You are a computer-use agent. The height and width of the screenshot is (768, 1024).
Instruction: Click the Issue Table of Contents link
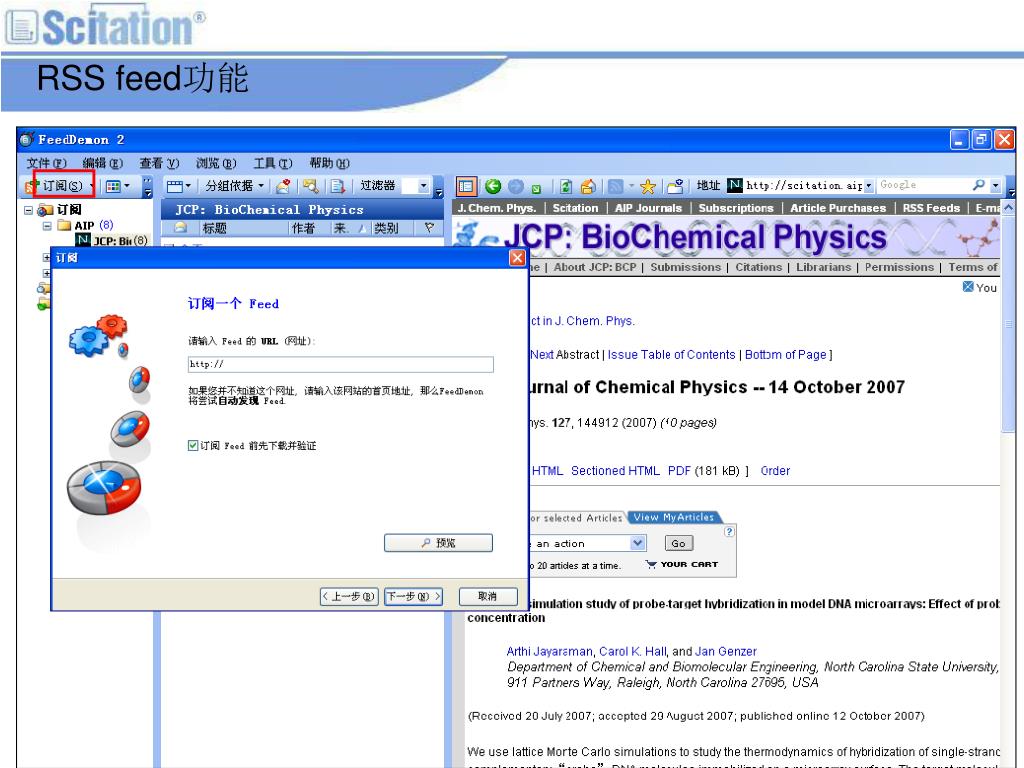[x=671, y=355]
